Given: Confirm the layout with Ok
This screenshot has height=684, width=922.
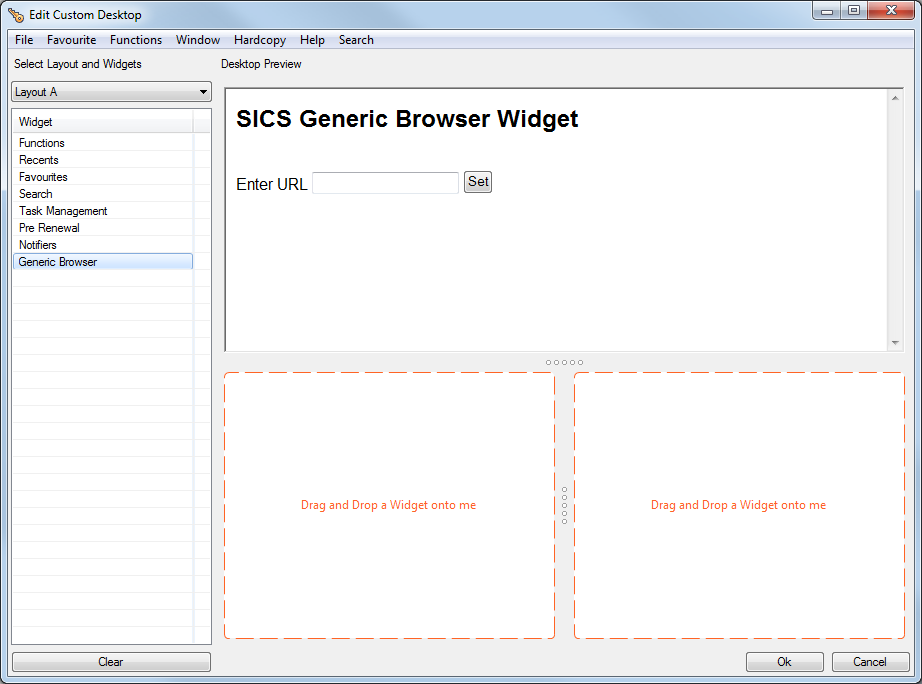Looking at the screenshot, I should point(784,661).
